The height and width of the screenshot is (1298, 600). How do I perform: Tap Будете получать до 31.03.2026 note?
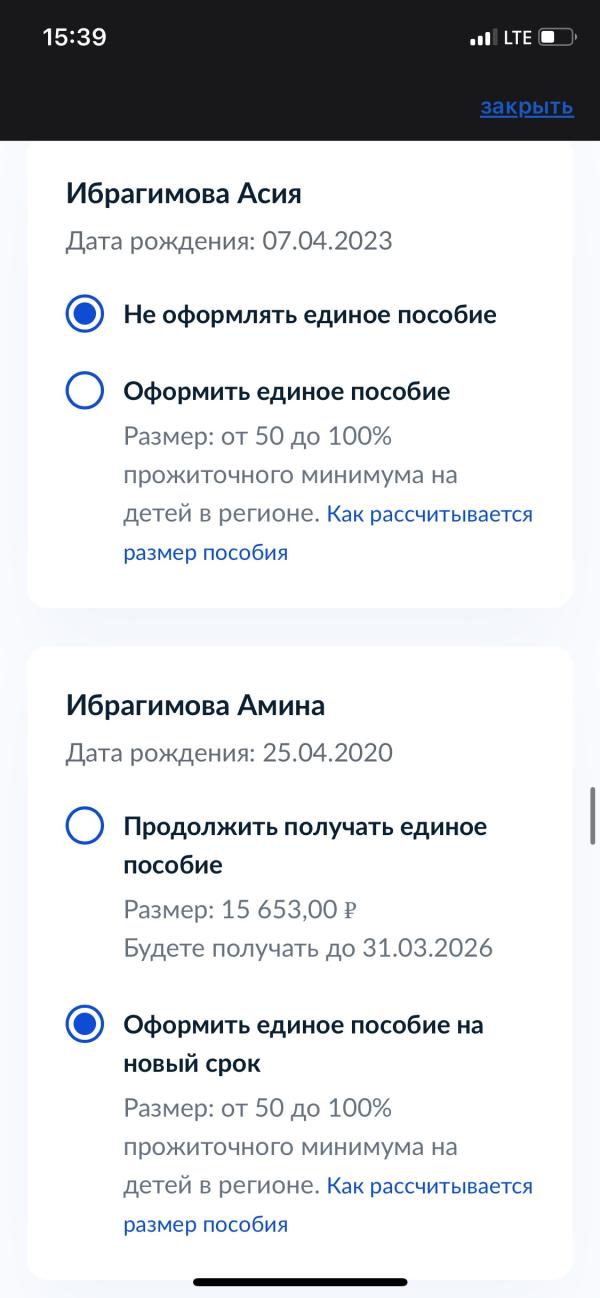[x=308, y=948]
